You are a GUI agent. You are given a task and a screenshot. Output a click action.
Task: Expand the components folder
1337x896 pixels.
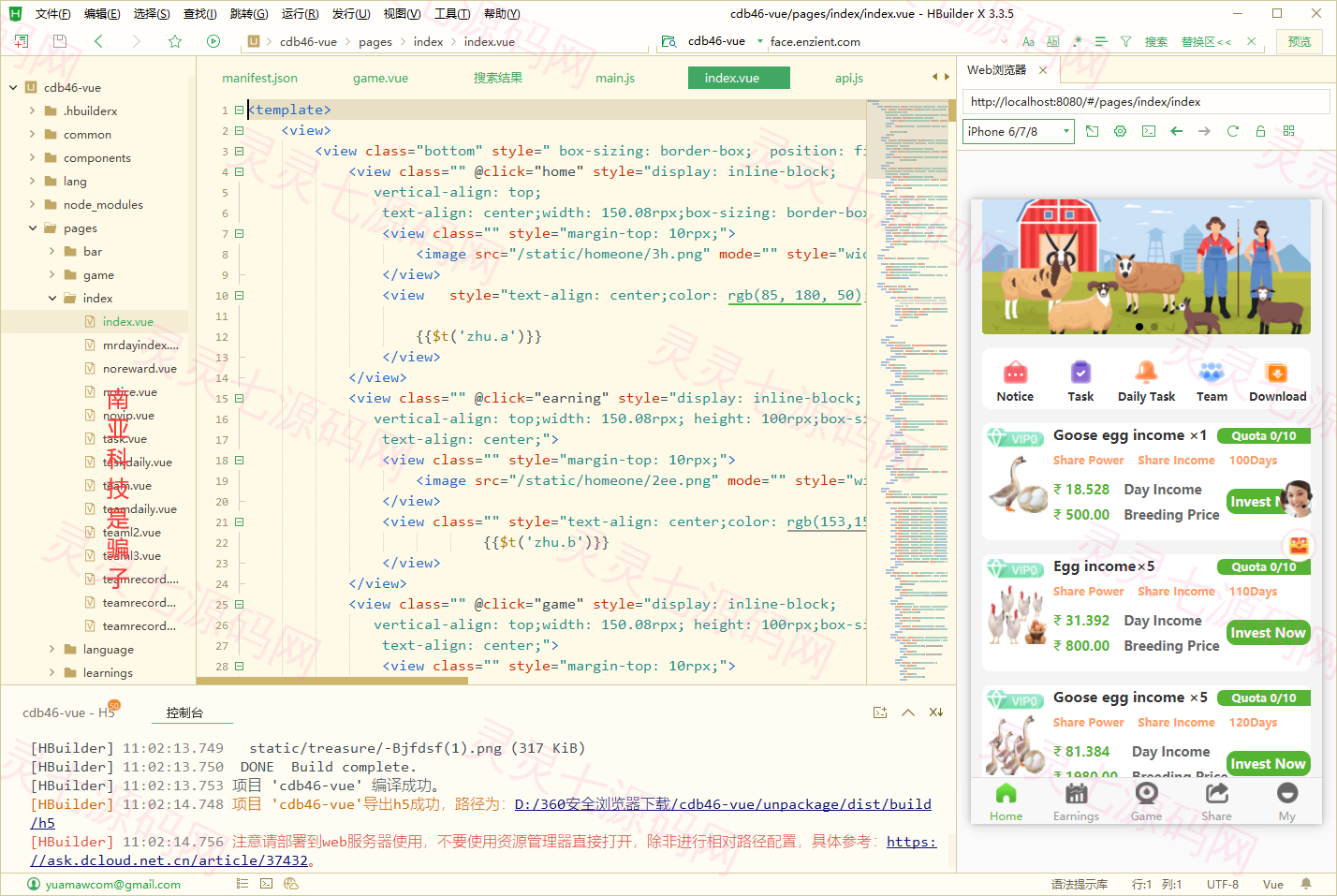click(32, 157)
